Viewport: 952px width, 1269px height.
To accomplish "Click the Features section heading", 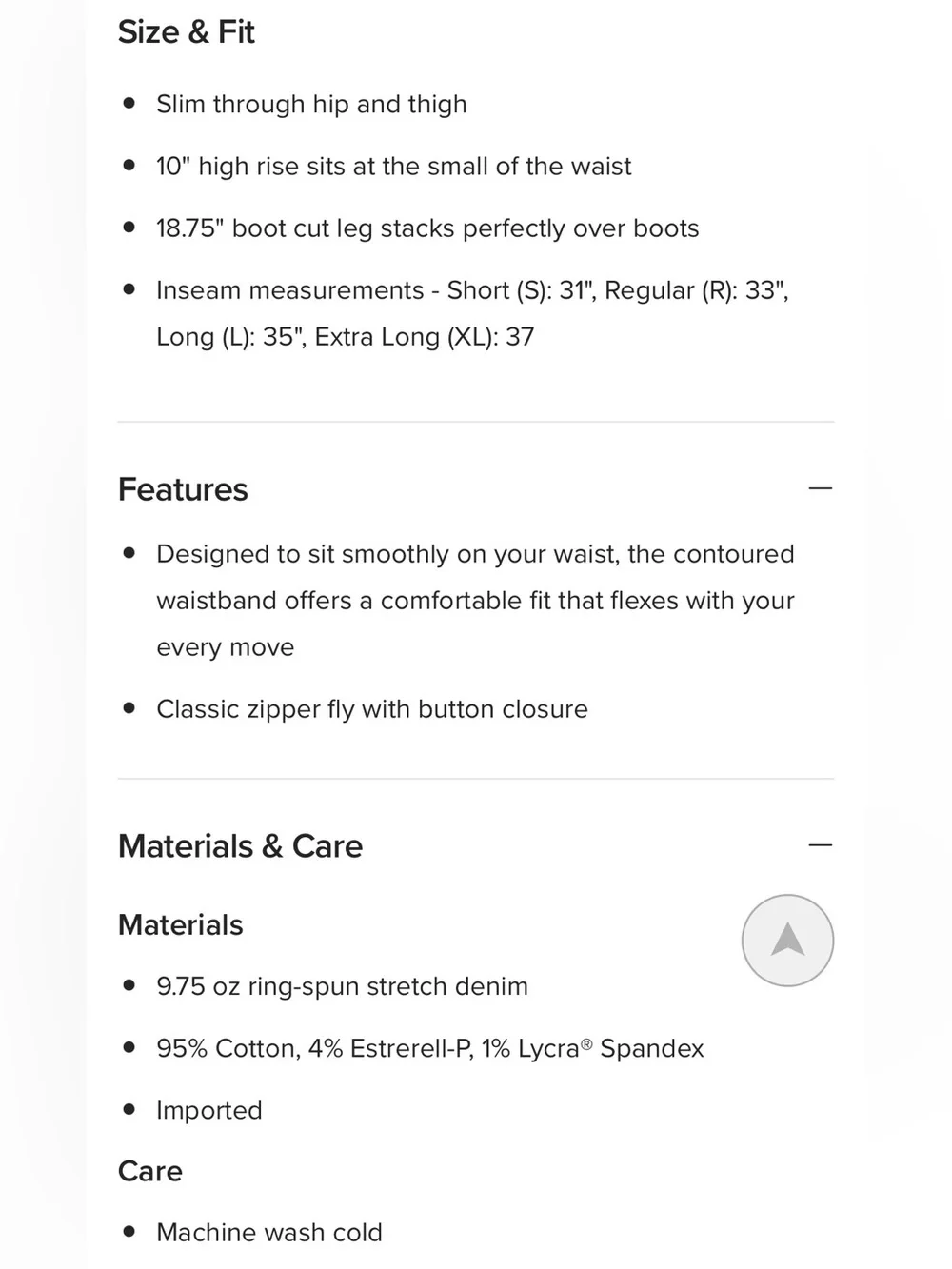I will point(183,489).
